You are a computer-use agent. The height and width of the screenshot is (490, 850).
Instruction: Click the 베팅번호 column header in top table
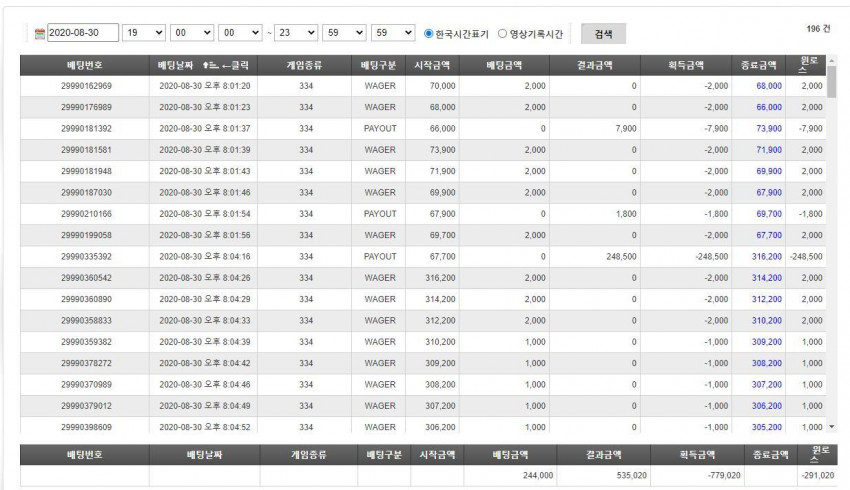click(85, 66)
